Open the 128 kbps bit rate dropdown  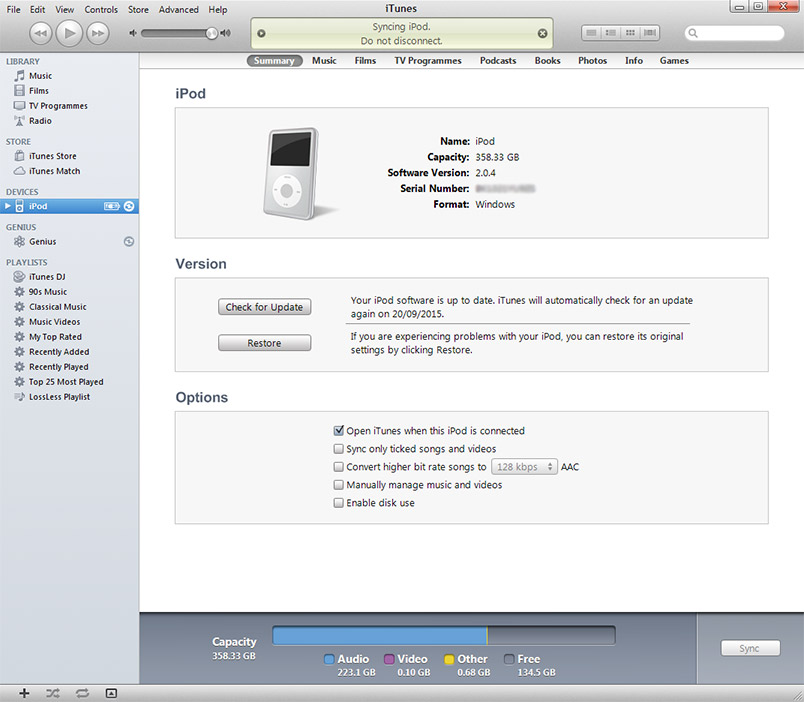[524, 467]
